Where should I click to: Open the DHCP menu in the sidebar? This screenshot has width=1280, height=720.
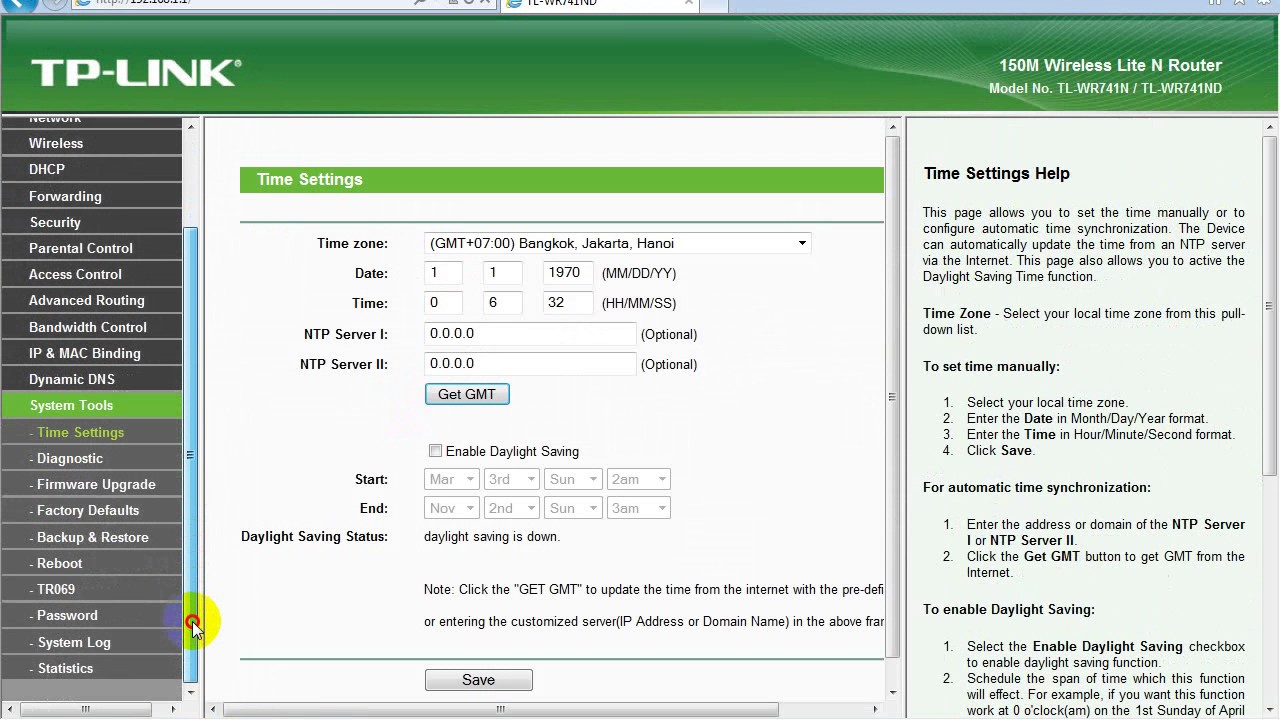pyautogui.click(x=92, y=169)
